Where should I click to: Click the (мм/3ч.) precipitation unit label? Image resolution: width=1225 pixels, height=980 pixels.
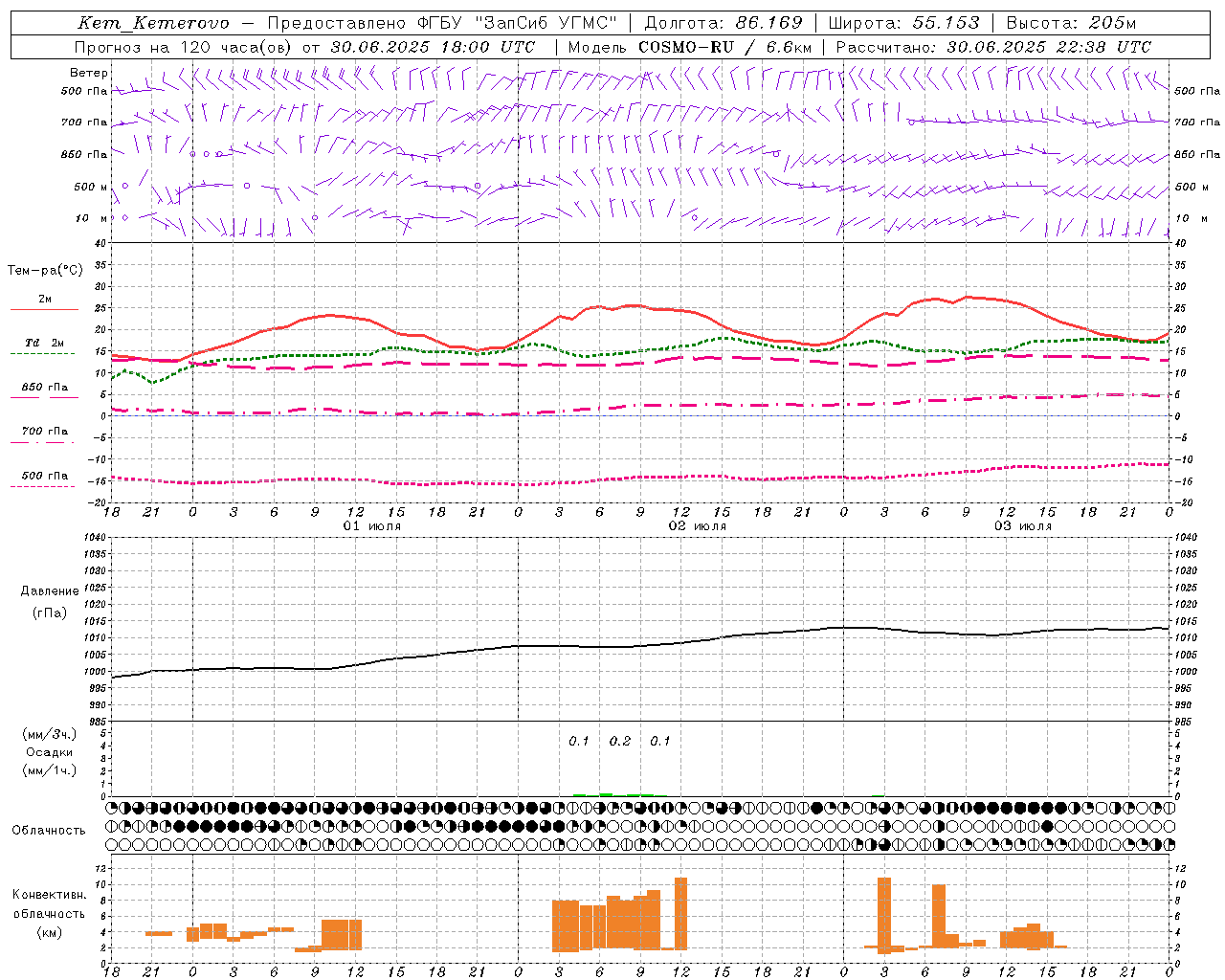click(x=50, y=734)
